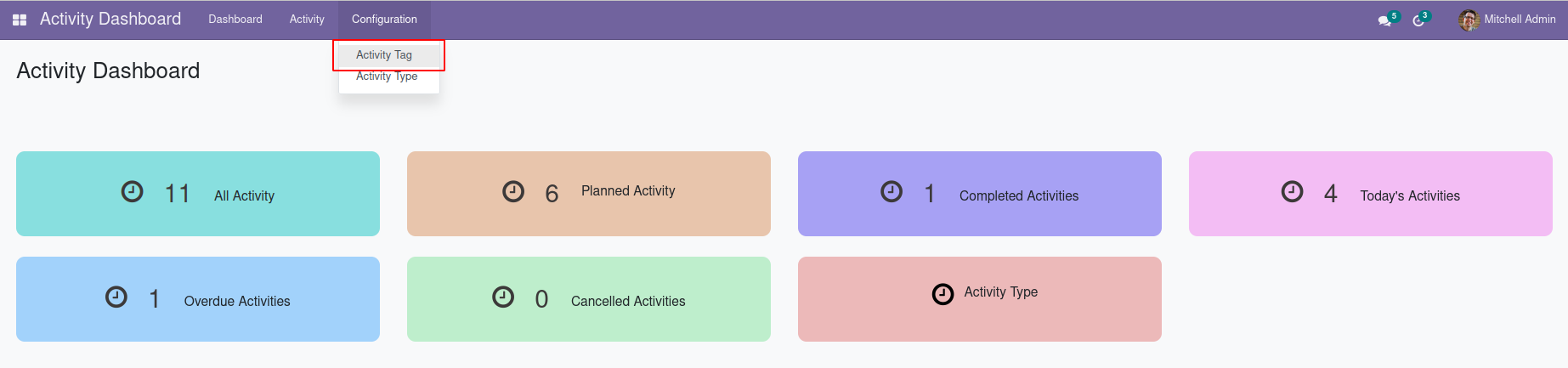Open the Mitchell Admin user menu

[x=1520, y=20]
